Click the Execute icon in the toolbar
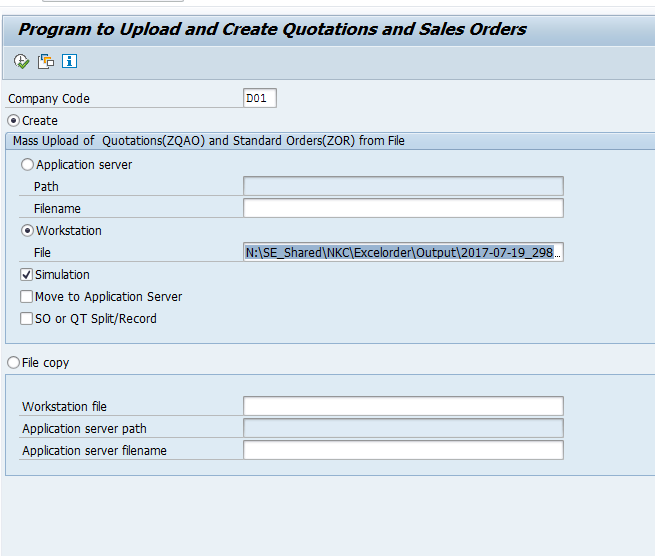The width and height of the screenshot is (655, 556). click(x=22, y=62)
